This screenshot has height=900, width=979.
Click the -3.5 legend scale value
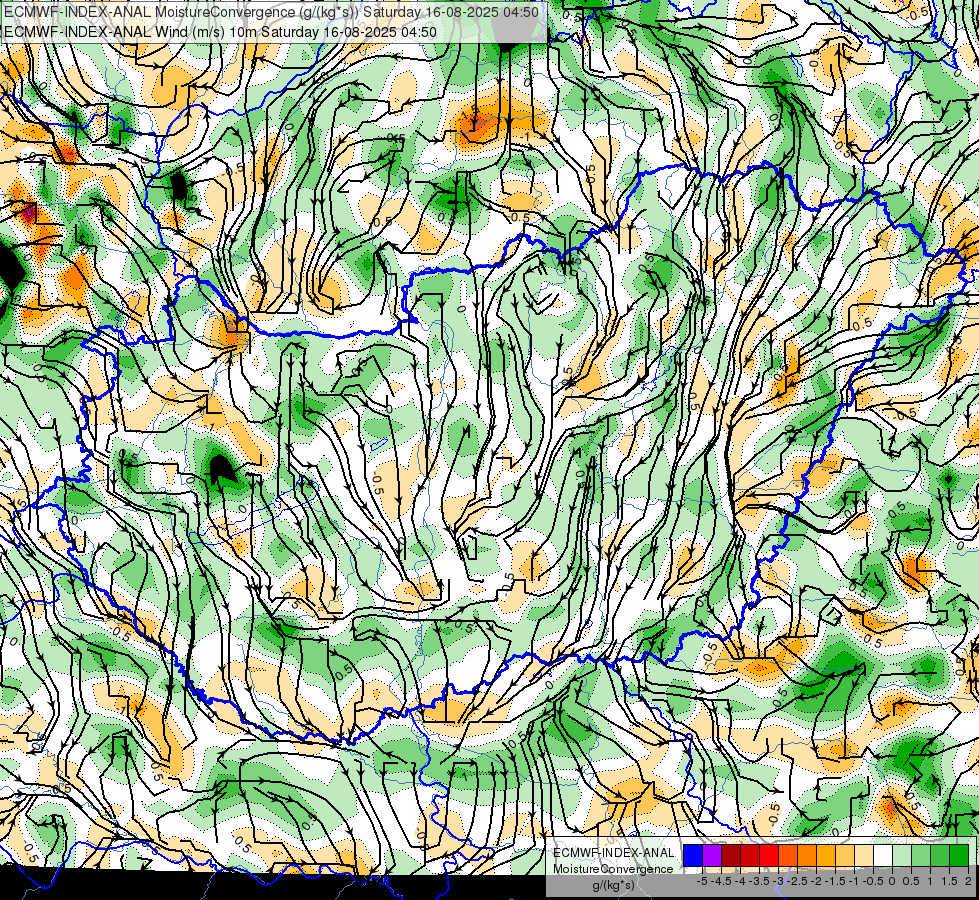pyautogui.click(x=759, y=881)
